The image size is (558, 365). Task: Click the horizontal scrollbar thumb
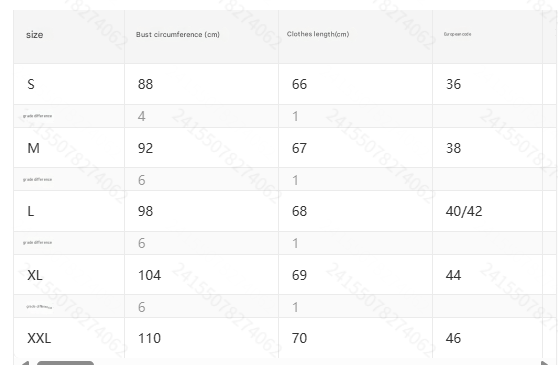click(x=65, y=363)
